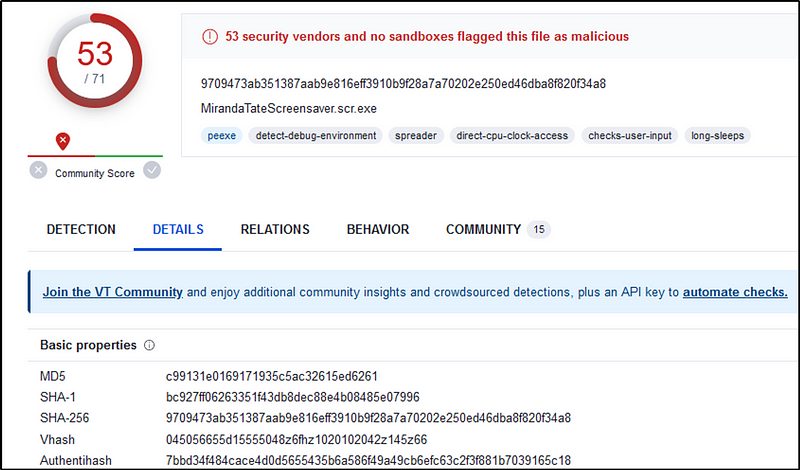The width and height of the screenshot is (800, 470).
Task: Click the community score checkmark upvote icon
Action: pyautogui.click(x=152, y=171)
